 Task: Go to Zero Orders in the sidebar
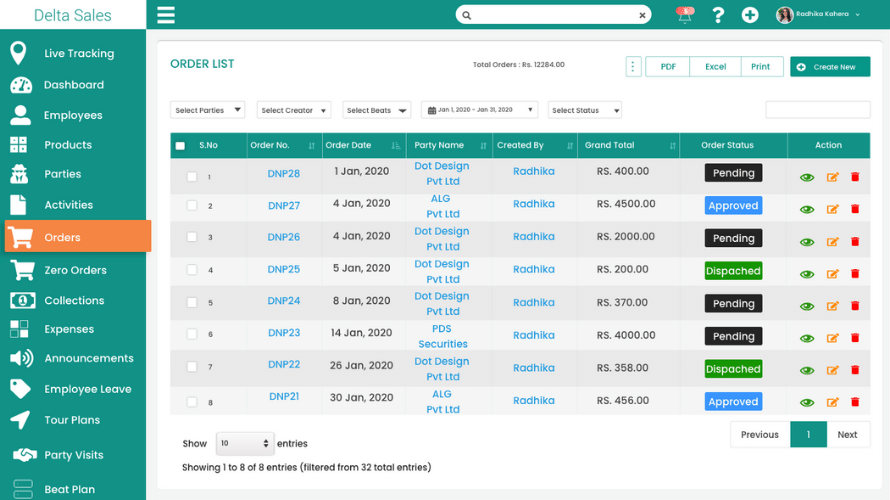click(75, 270)
